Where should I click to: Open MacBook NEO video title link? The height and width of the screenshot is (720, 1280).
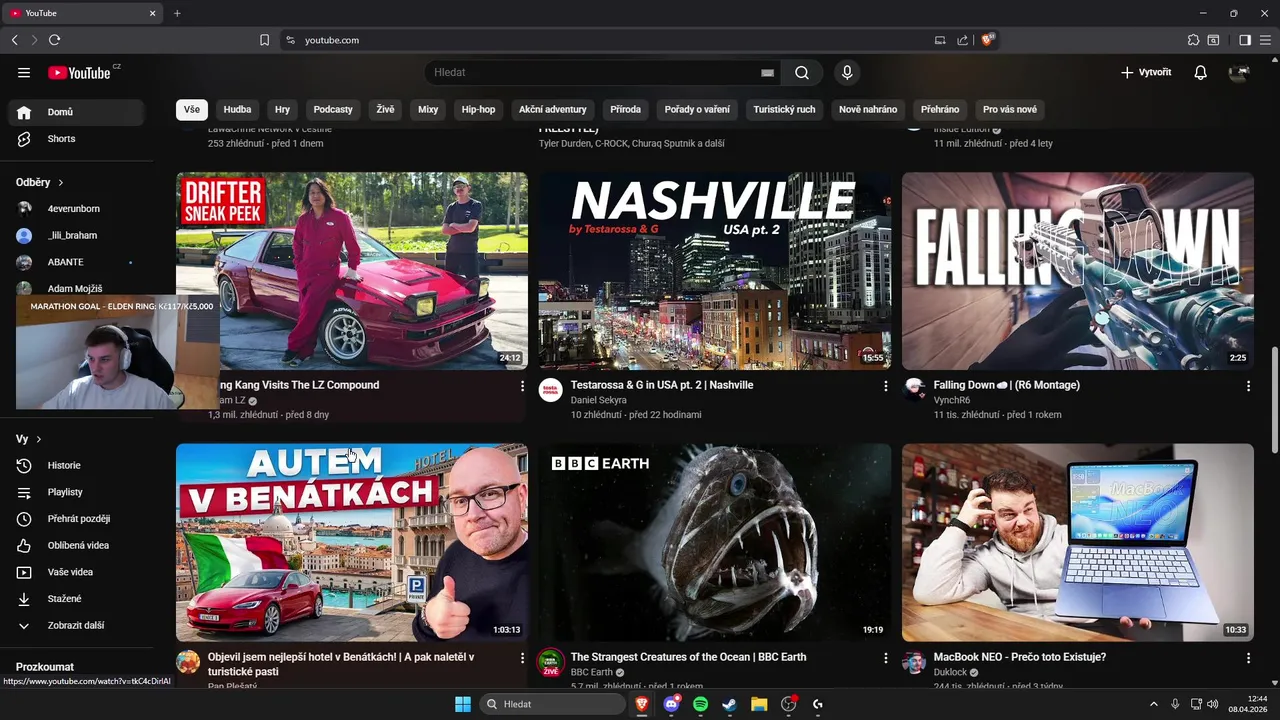(1020, 657)
